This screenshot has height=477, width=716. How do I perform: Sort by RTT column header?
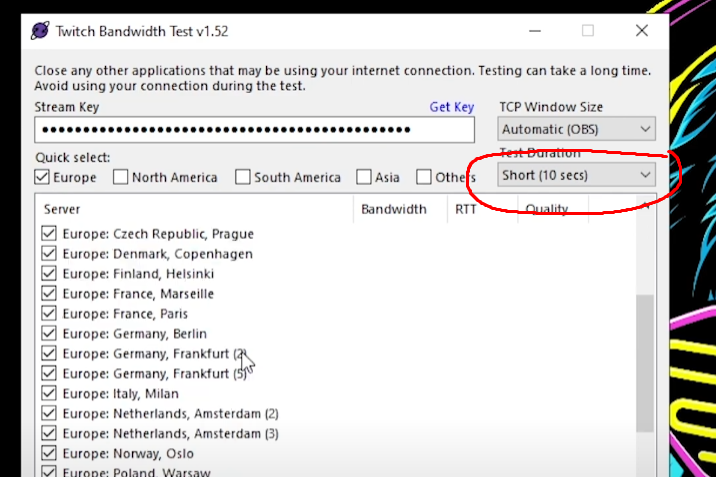483,209
